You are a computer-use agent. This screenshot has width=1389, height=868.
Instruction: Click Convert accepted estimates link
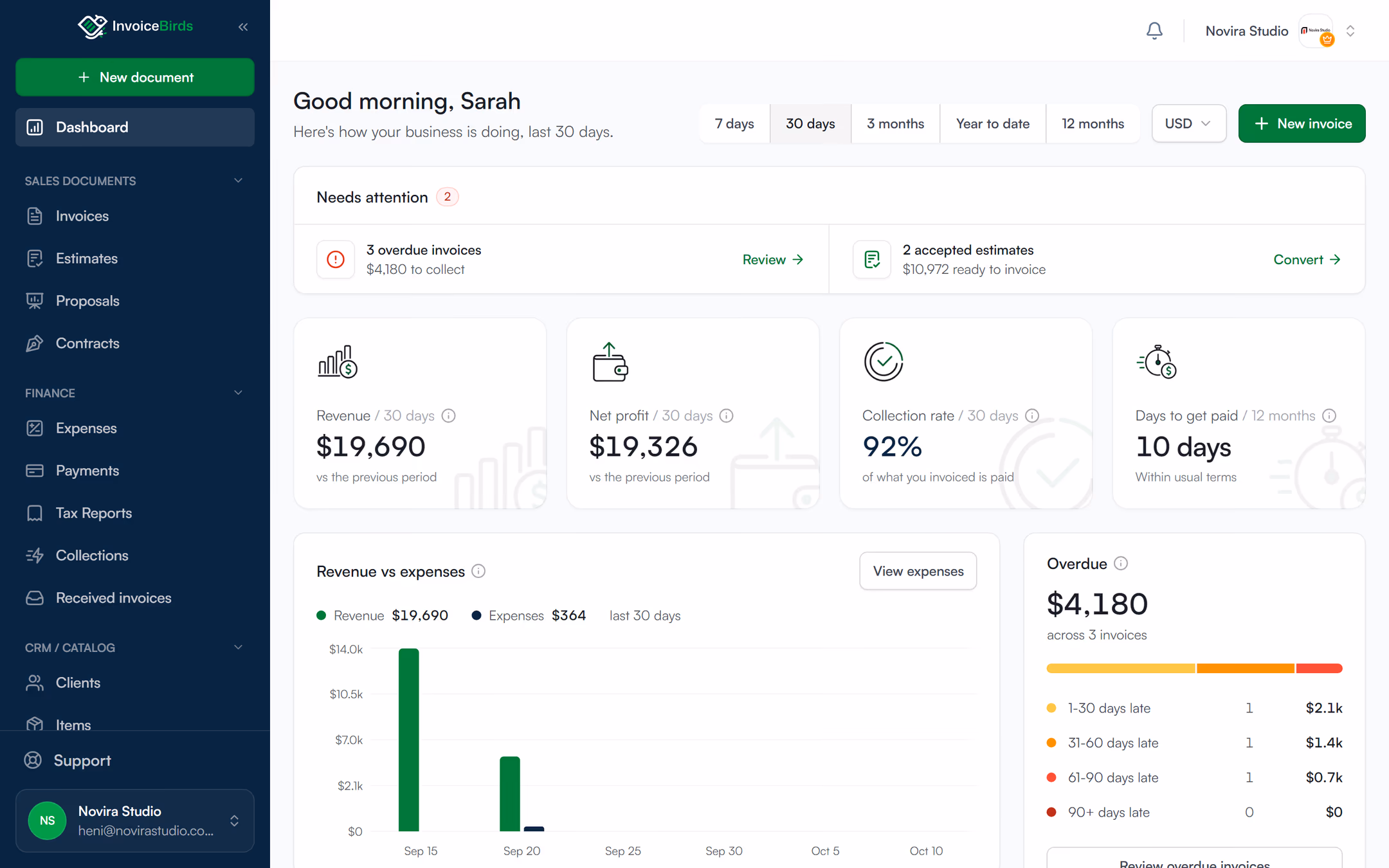tap(1307, 259)
